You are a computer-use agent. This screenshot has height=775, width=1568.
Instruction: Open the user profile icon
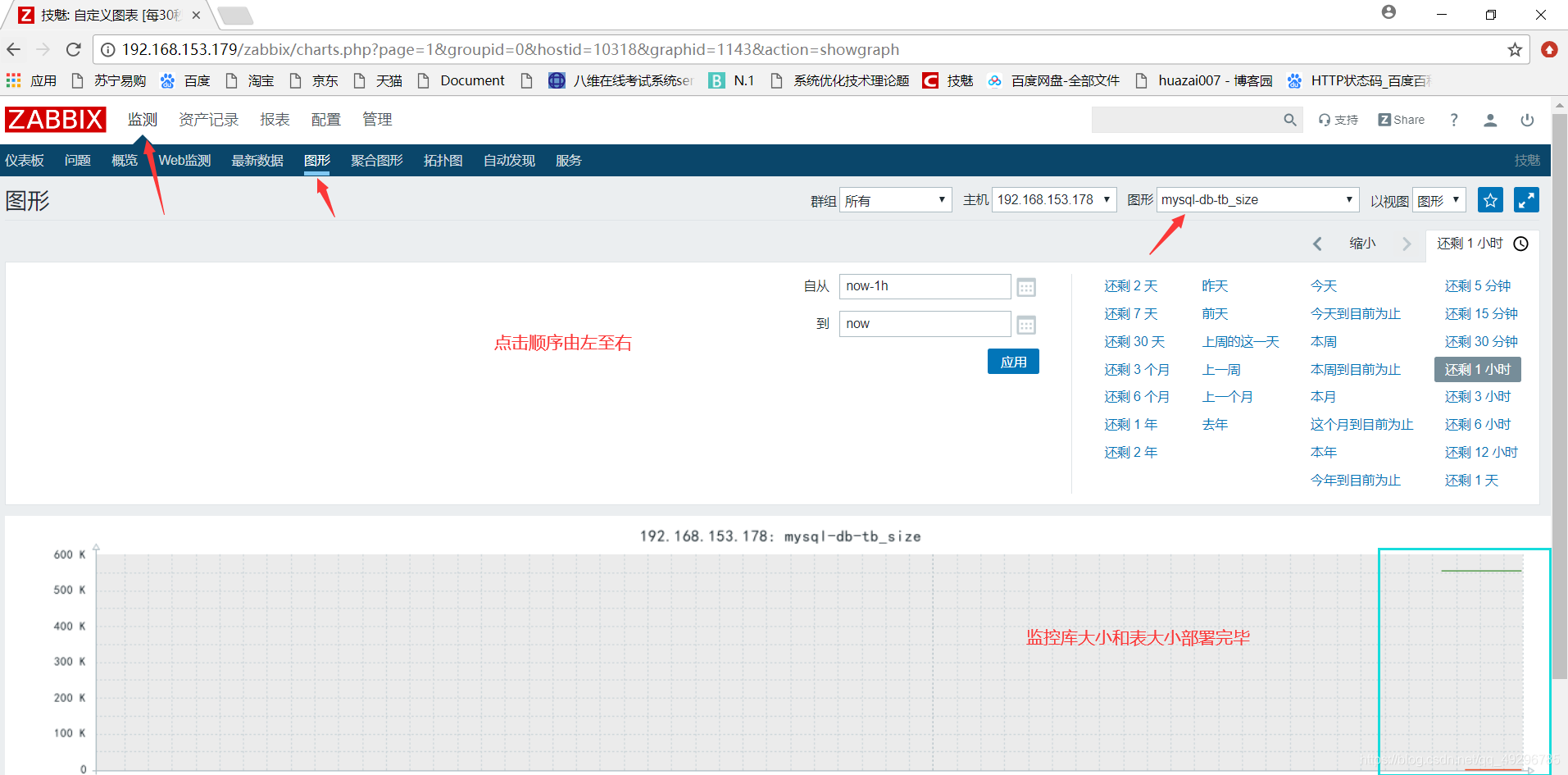point(1490,120)
